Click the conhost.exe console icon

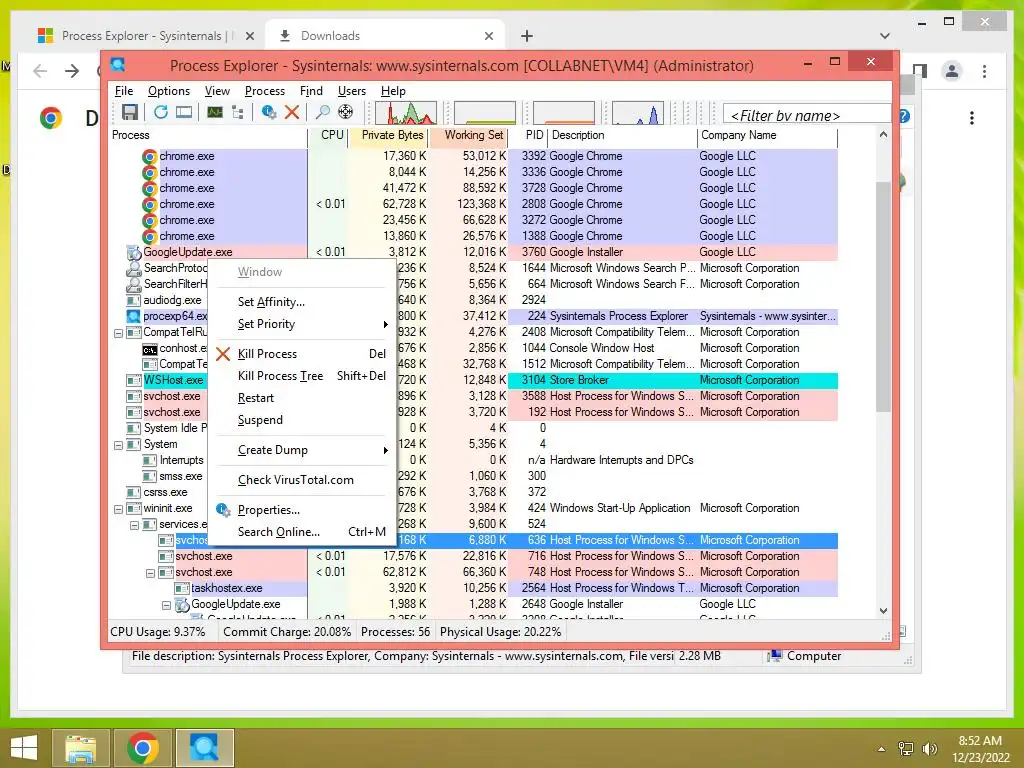tap(150, 349)
